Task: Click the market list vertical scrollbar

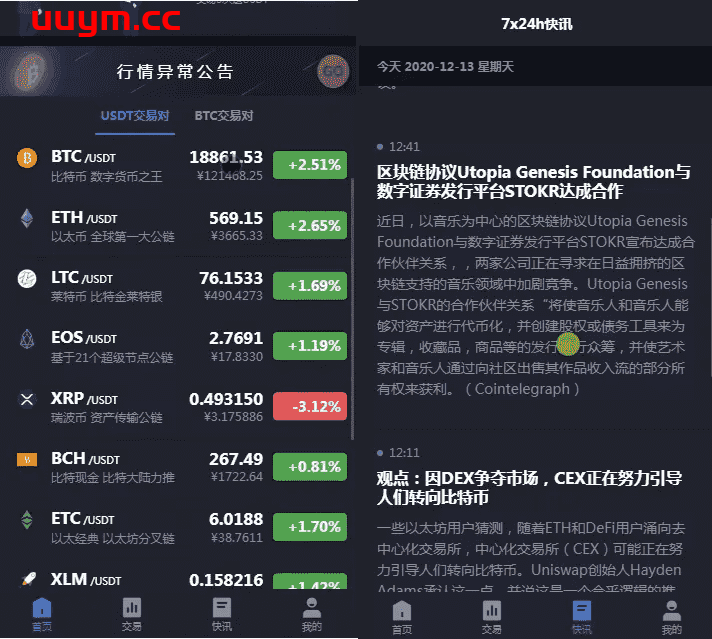Action: (x=351, y=300)
